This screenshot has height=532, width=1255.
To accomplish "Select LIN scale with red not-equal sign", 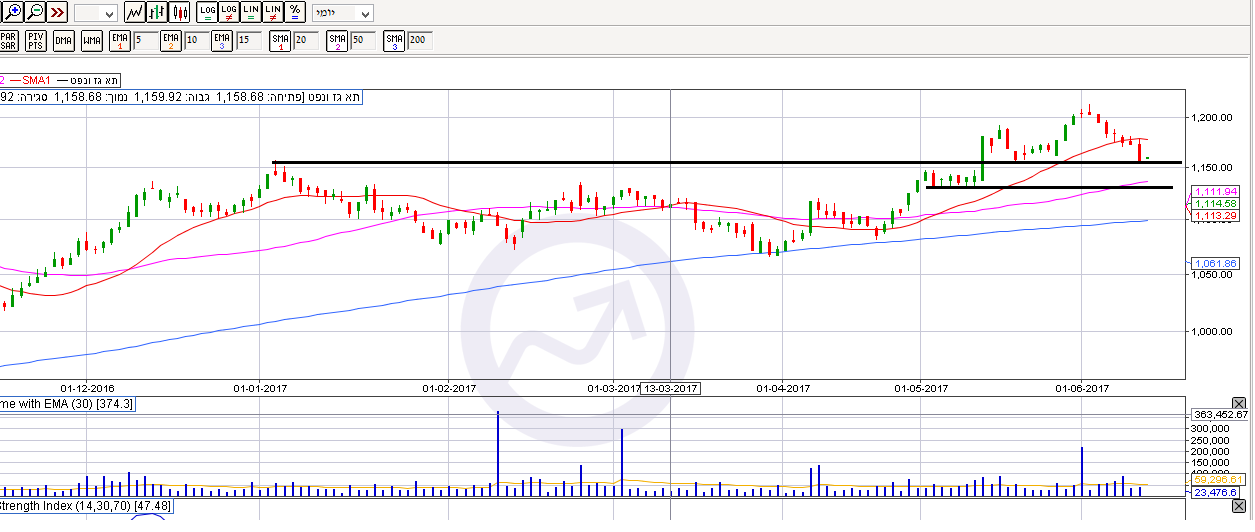I will click(273, 13).
